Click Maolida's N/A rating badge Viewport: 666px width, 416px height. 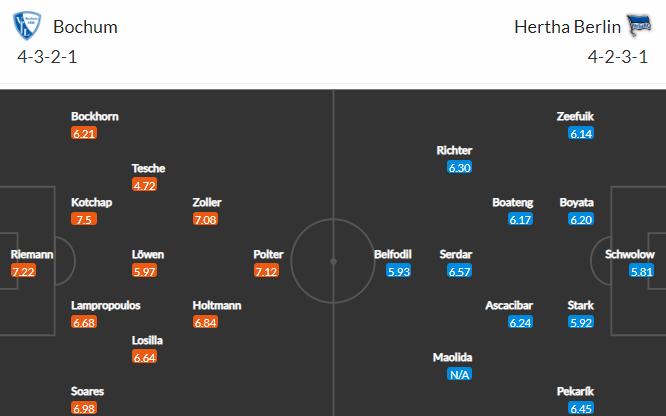460,374
